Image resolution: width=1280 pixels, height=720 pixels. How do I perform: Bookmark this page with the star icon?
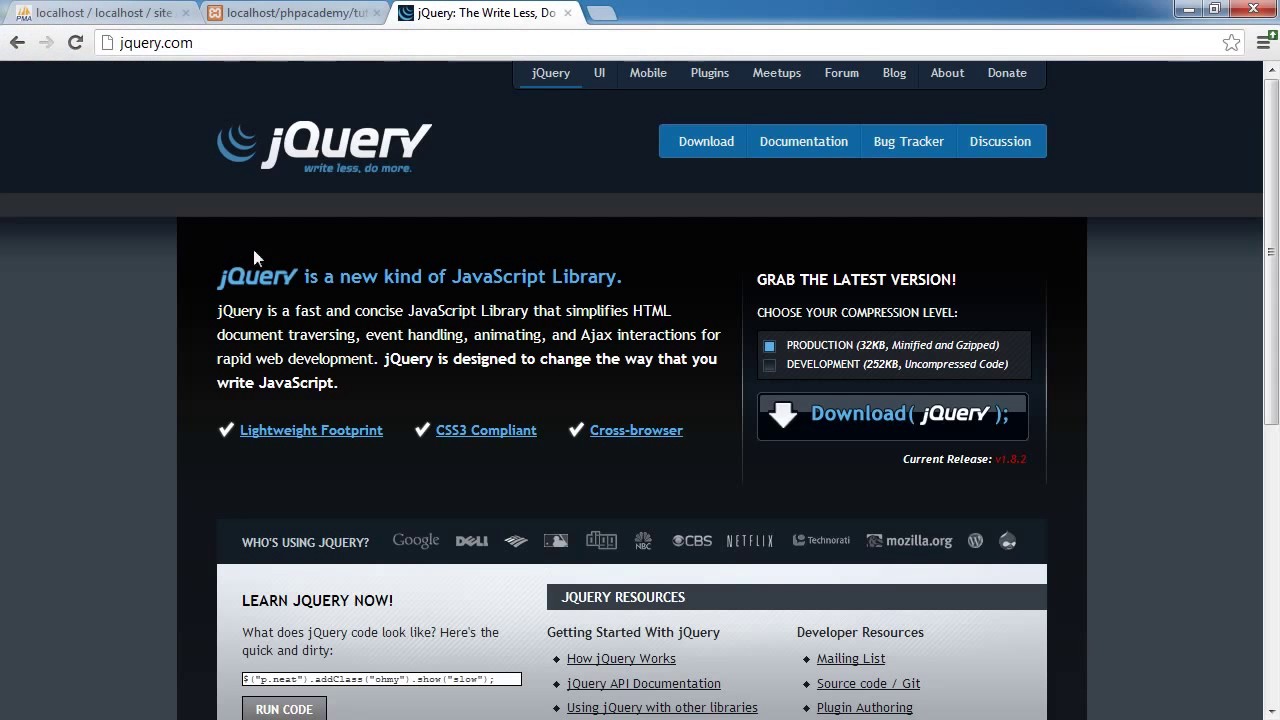[x=1232, y=42]
